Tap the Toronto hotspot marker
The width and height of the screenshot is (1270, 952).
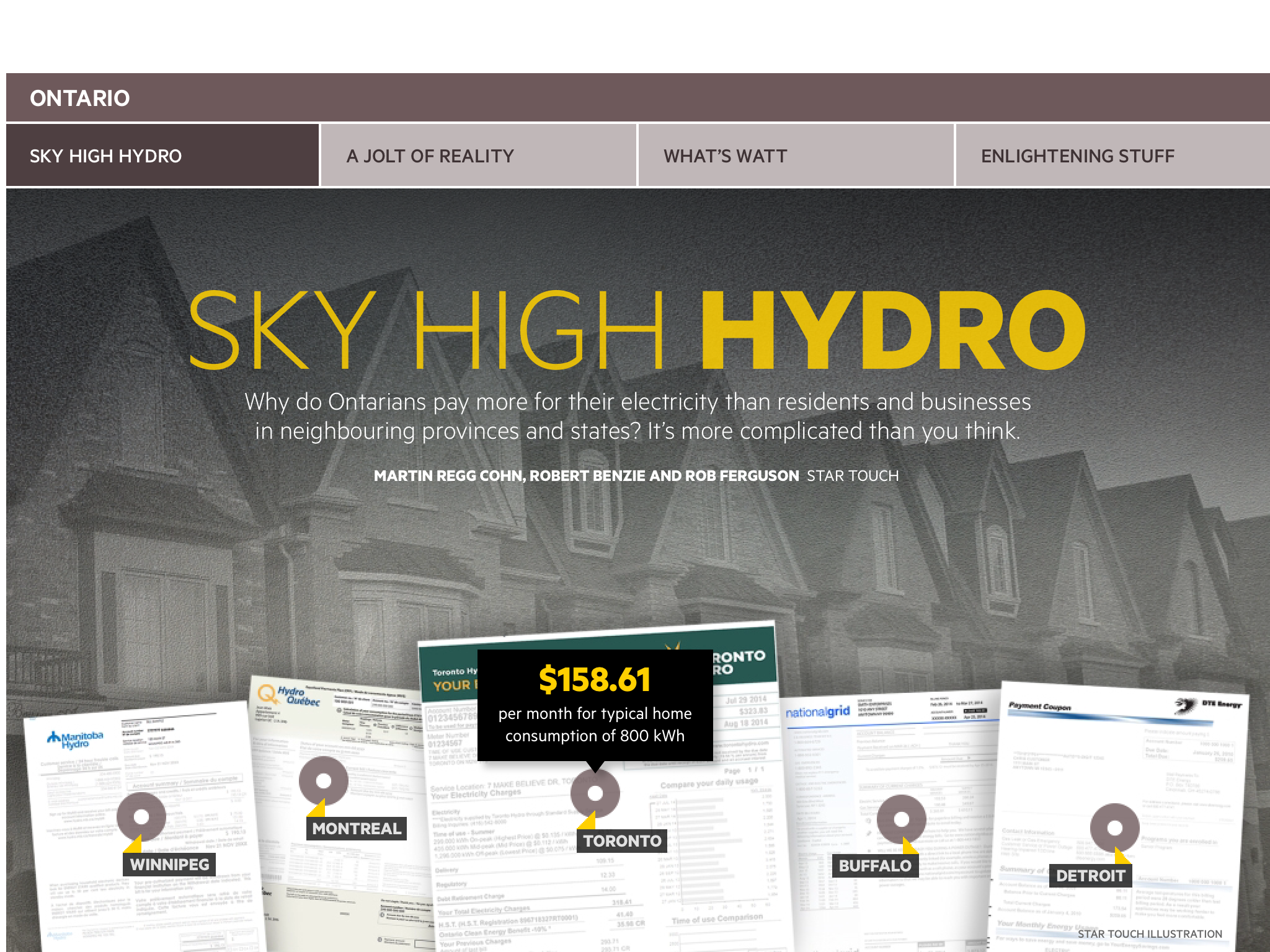pyautogui.click(x=595, y=793)
